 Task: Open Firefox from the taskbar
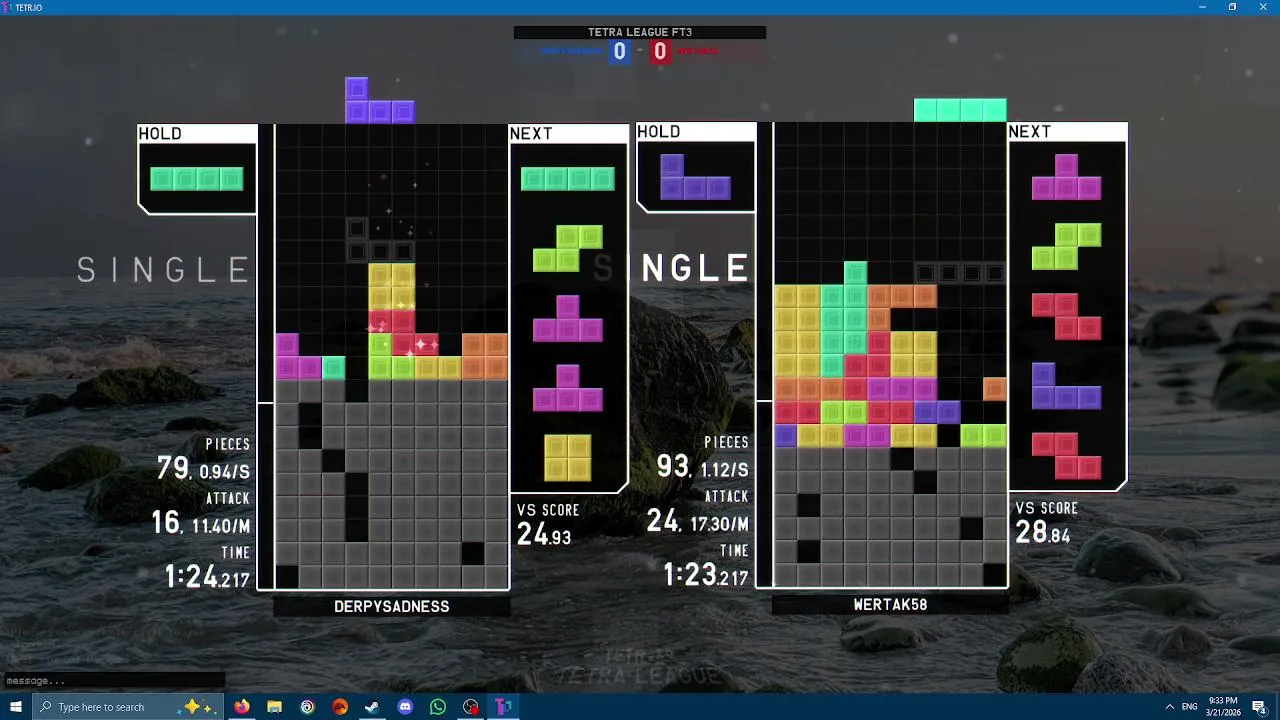(x=241, y=707)
